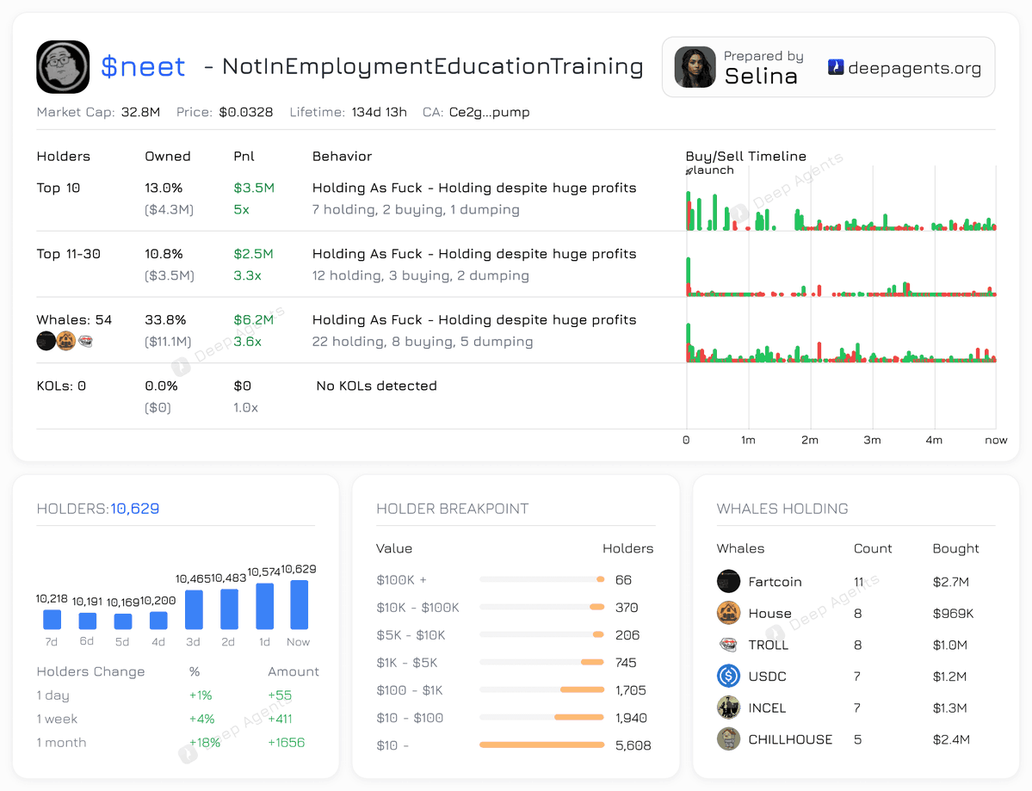Click the 1 week amount +411
The width and height of the screenshot is (1032, 791).
[280, 719]
